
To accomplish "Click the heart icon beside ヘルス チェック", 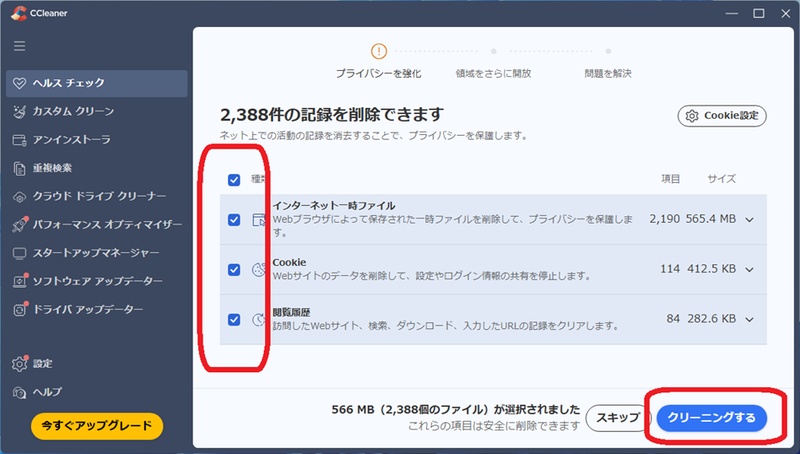I will (x=19, y=83).
